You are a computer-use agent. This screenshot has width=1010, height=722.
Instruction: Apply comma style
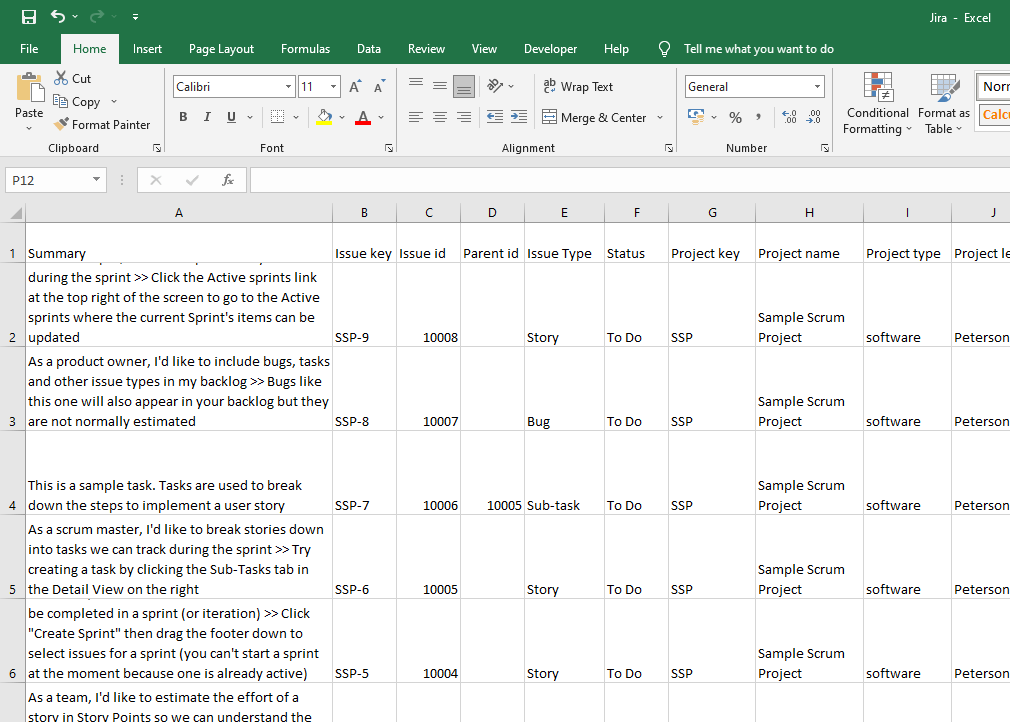click(759, 117)
